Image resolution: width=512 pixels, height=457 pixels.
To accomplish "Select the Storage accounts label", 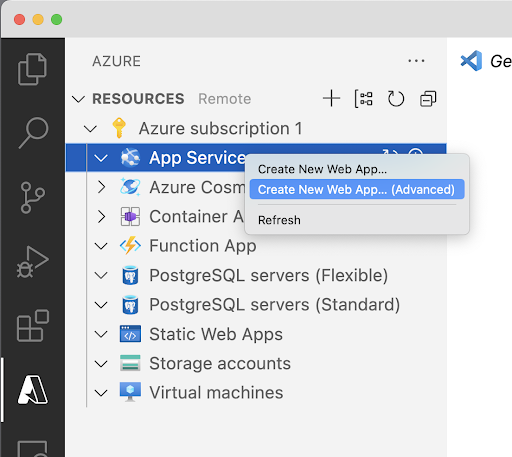I will pyautogui.click(x=220, y=363).
